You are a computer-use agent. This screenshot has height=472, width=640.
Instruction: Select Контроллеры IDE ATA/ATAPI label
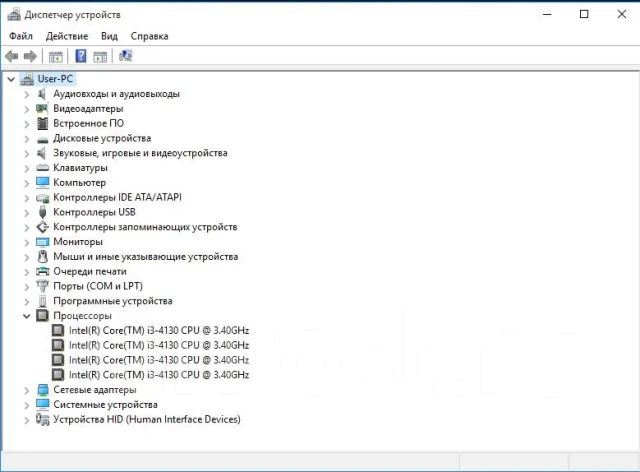coord(118,197)
